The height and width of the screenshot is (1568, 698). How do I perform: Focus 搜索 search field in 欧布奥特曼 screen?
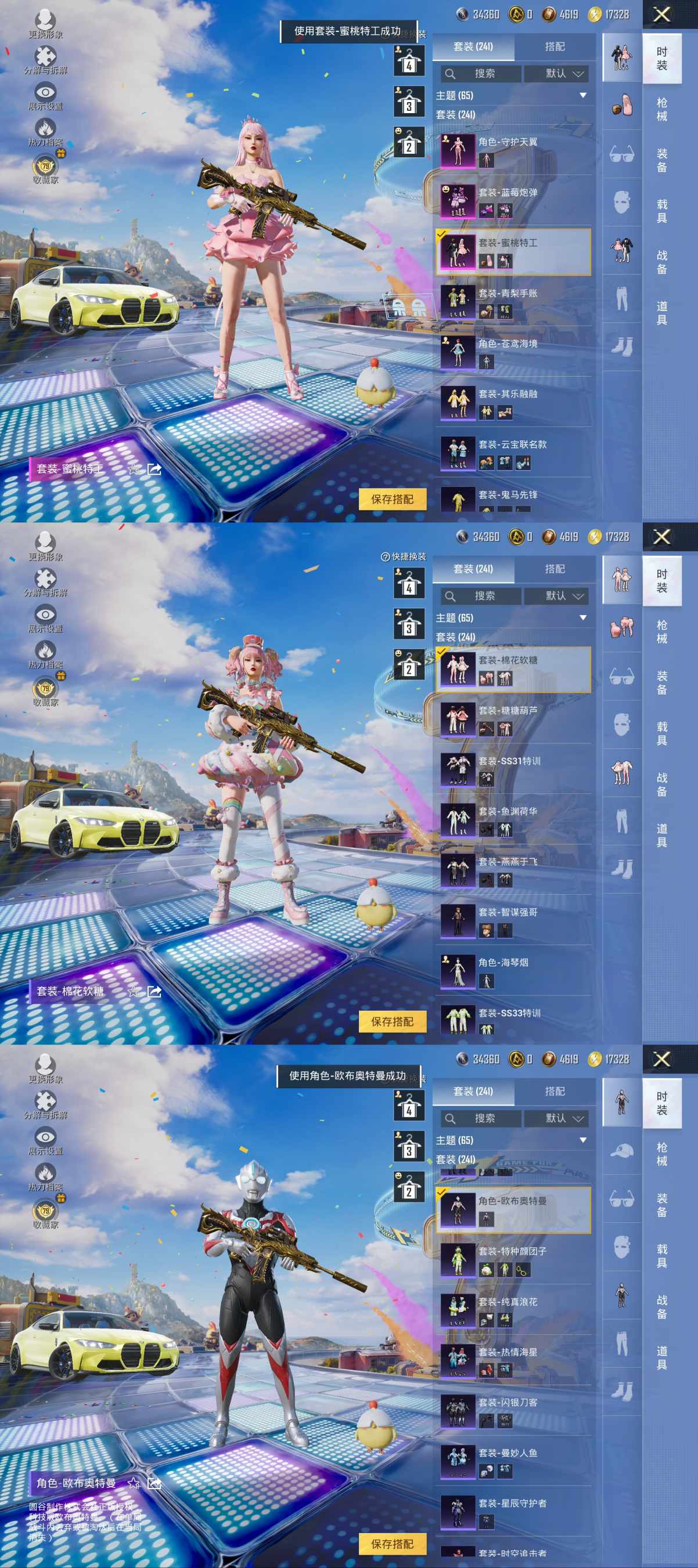pos(481,1118)
